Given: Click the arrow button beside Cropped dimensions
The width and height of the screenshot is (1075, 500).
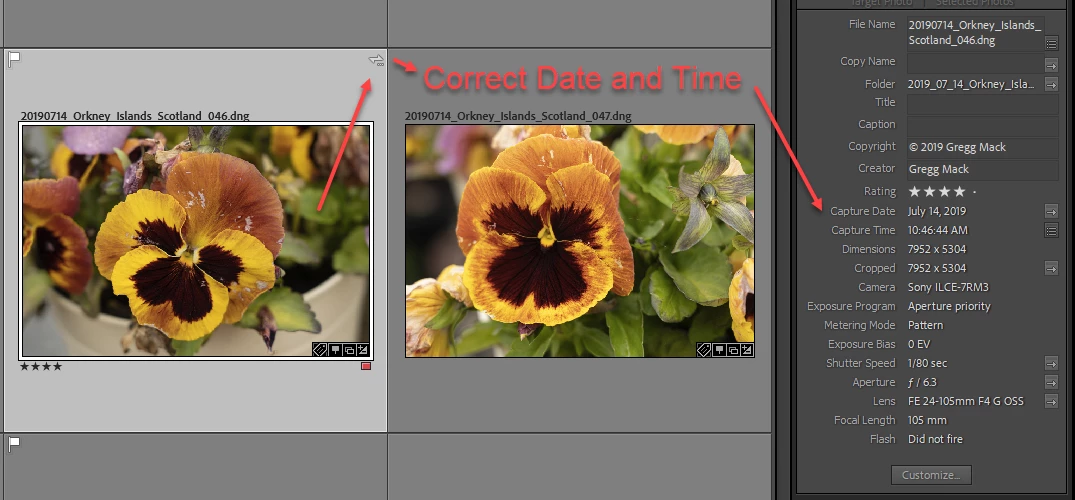Looking at the screenshot, I should 1051,268.
